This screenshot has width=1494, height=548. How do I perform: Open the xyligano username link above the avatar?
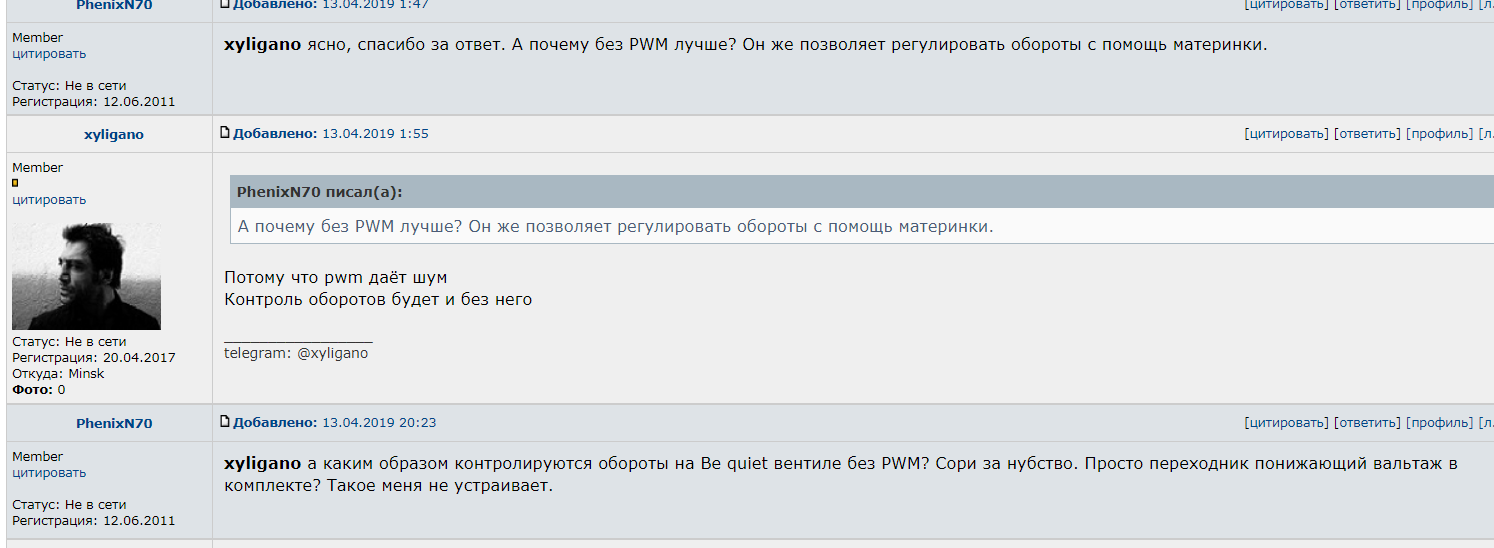114,135
